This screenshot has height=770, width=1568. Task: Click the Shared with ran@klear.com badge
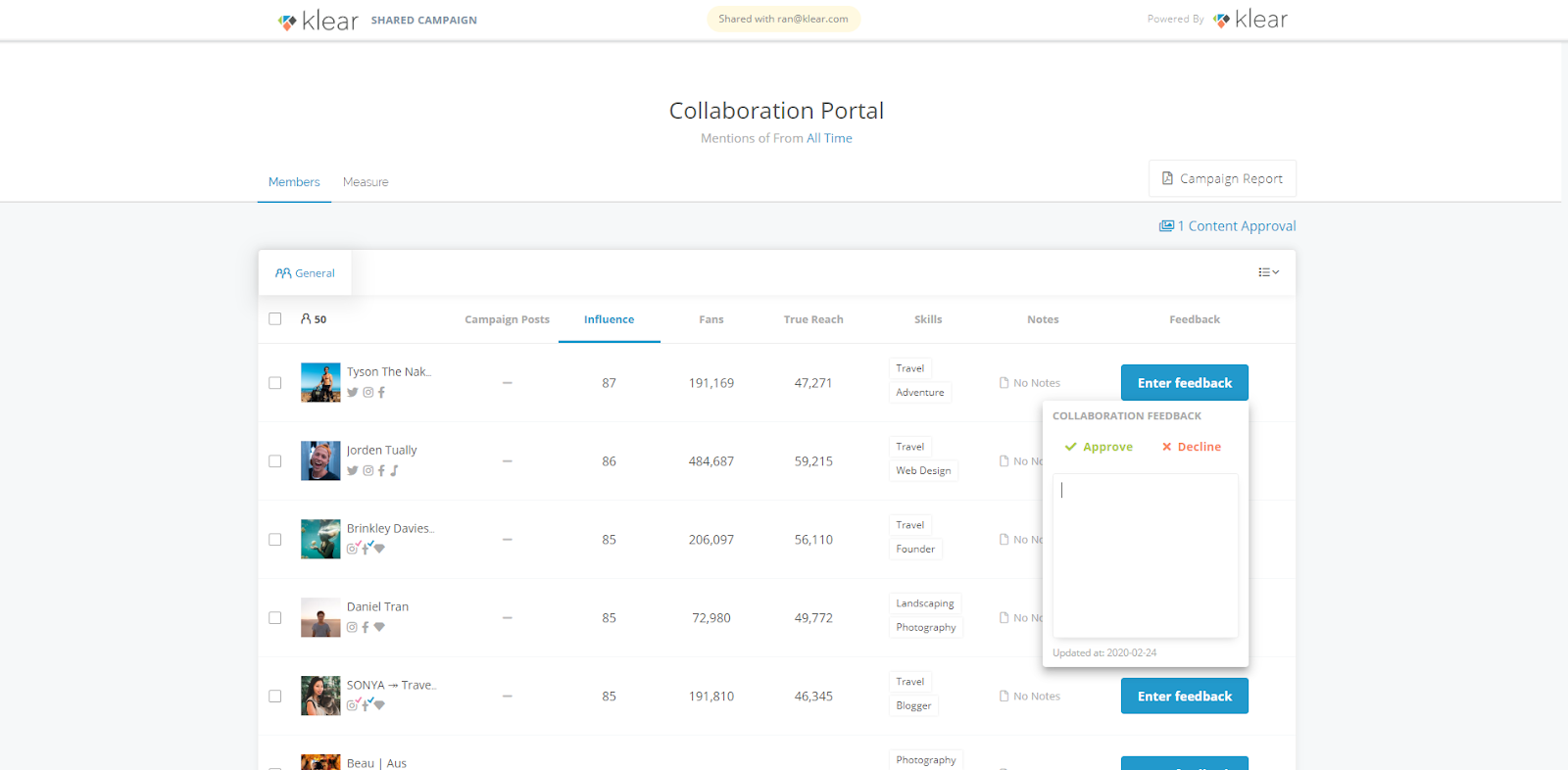tap(783, 19)
